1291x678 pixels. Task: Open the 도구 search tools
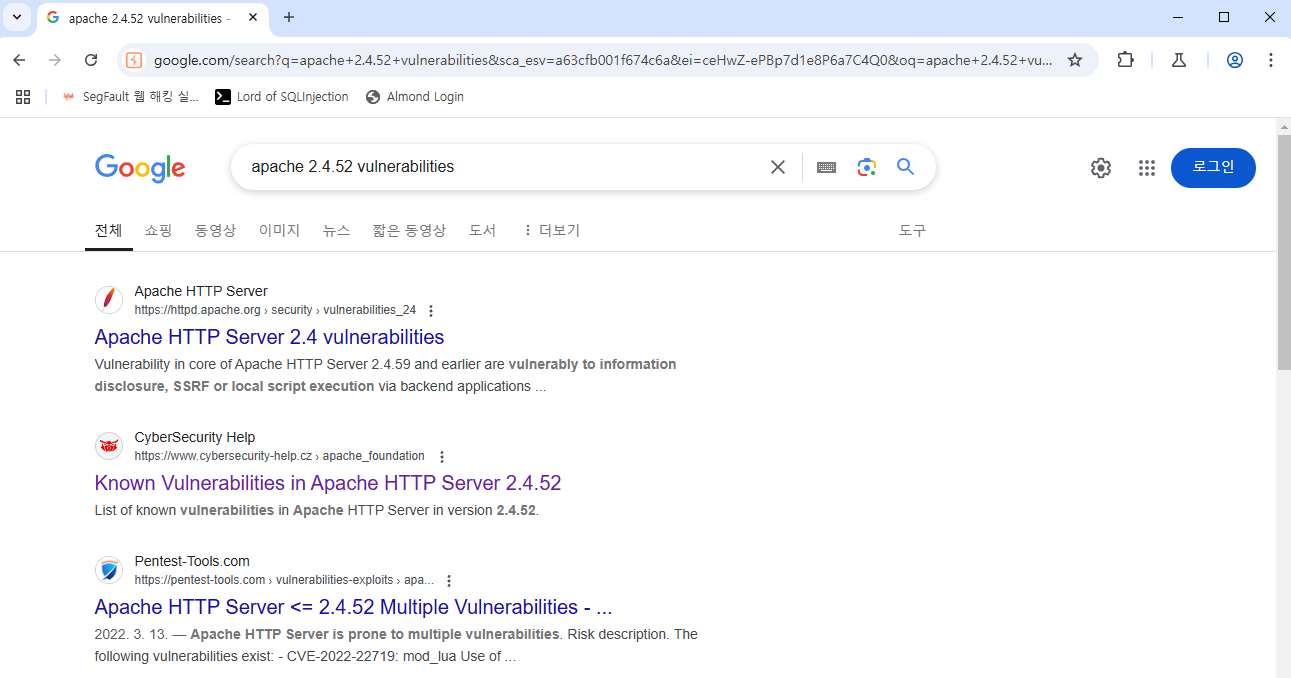click(x=912, y=230)
